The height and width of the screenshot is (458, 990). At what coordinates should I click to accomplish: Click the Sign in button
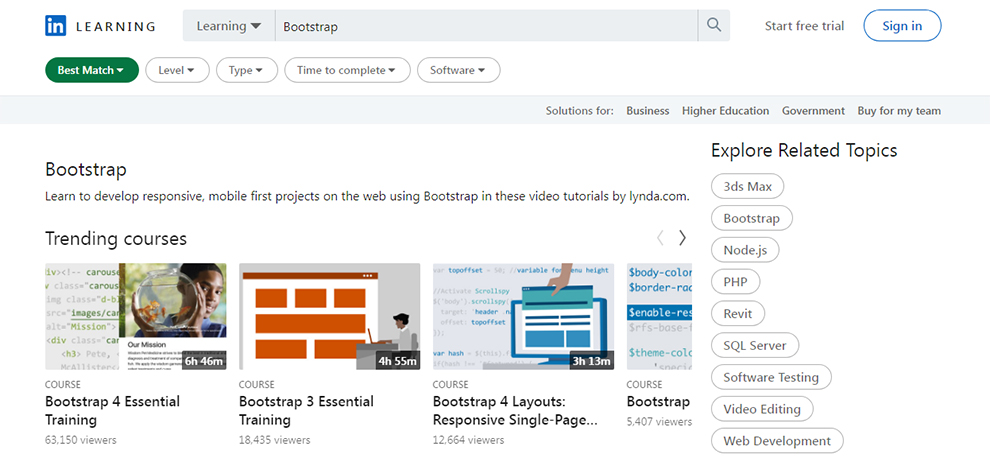pyautogui.click(x=902, y=26)
